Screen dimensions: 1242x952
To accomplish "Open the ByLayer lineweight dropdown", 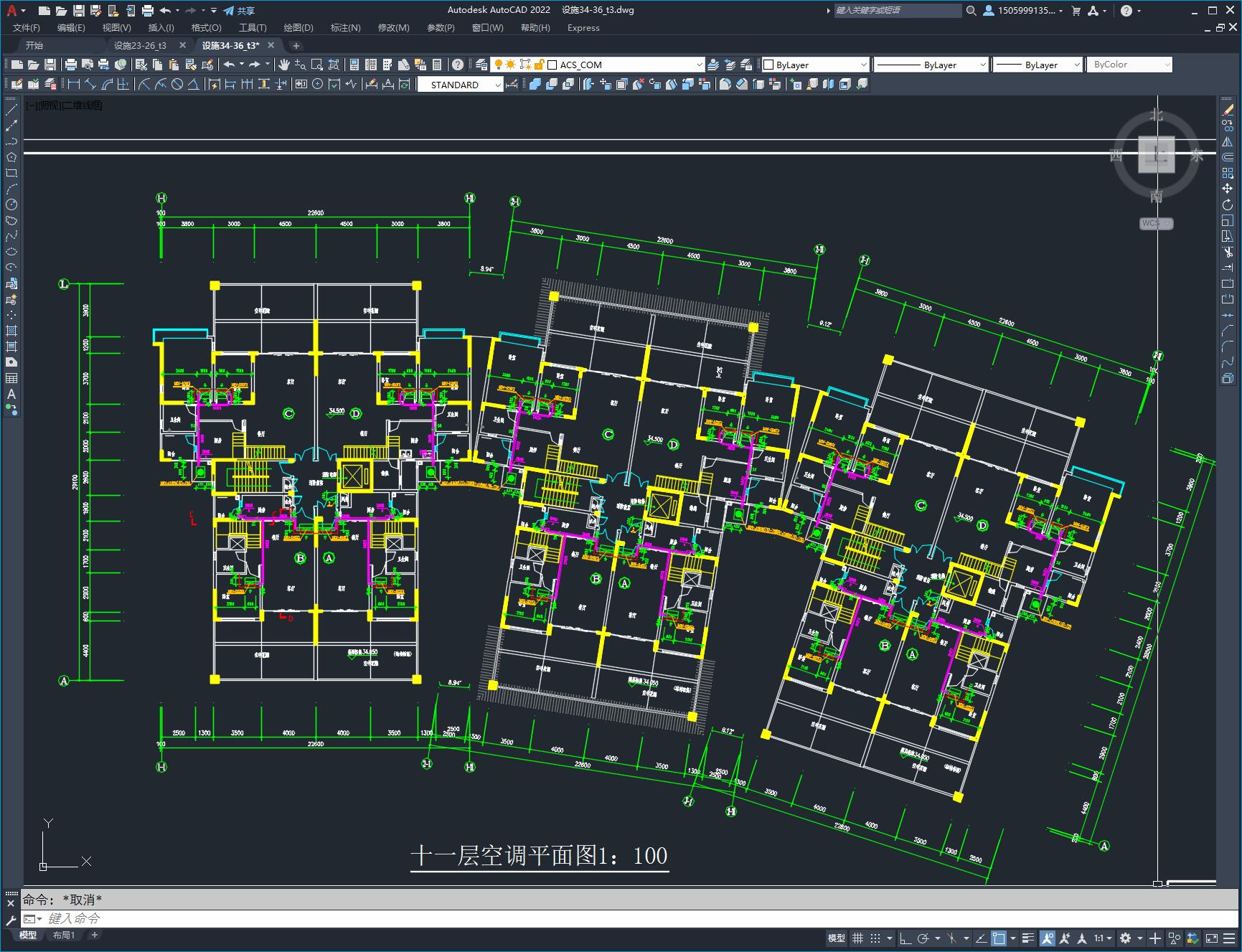I will (1076, 65).
